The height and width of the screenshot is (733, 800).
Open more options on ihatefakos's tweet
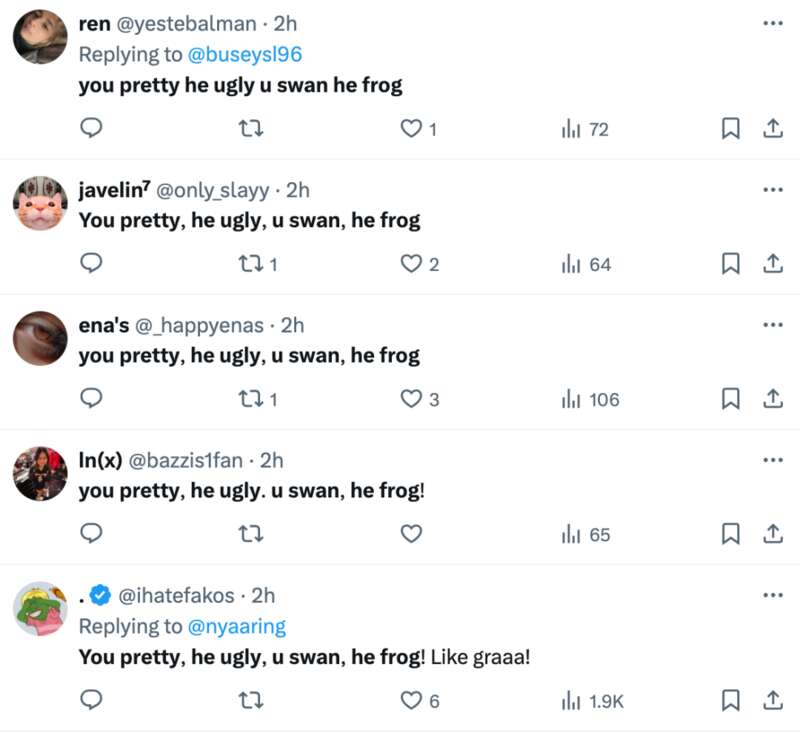click(x=772, y=595)
